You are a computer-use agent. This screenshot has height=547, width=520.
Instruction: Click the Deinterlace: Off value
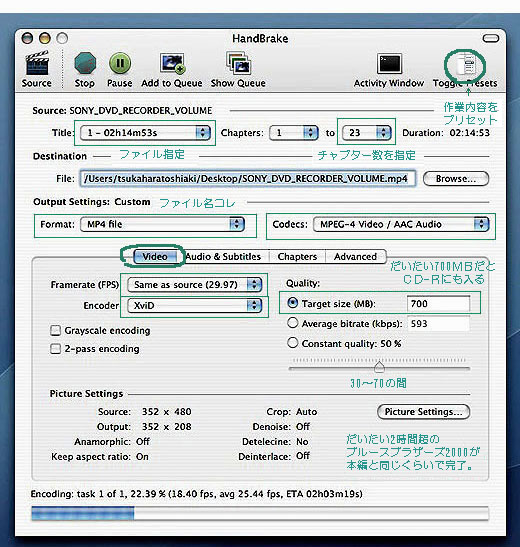[x=303, y=456]
